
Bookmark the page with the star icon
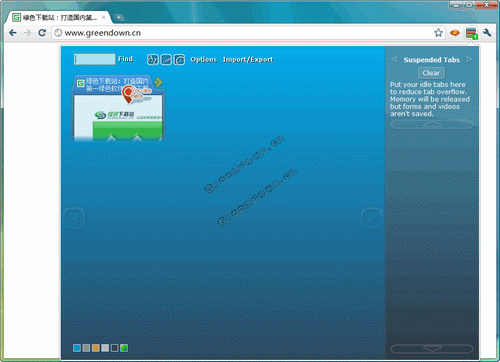coord(438,33)
